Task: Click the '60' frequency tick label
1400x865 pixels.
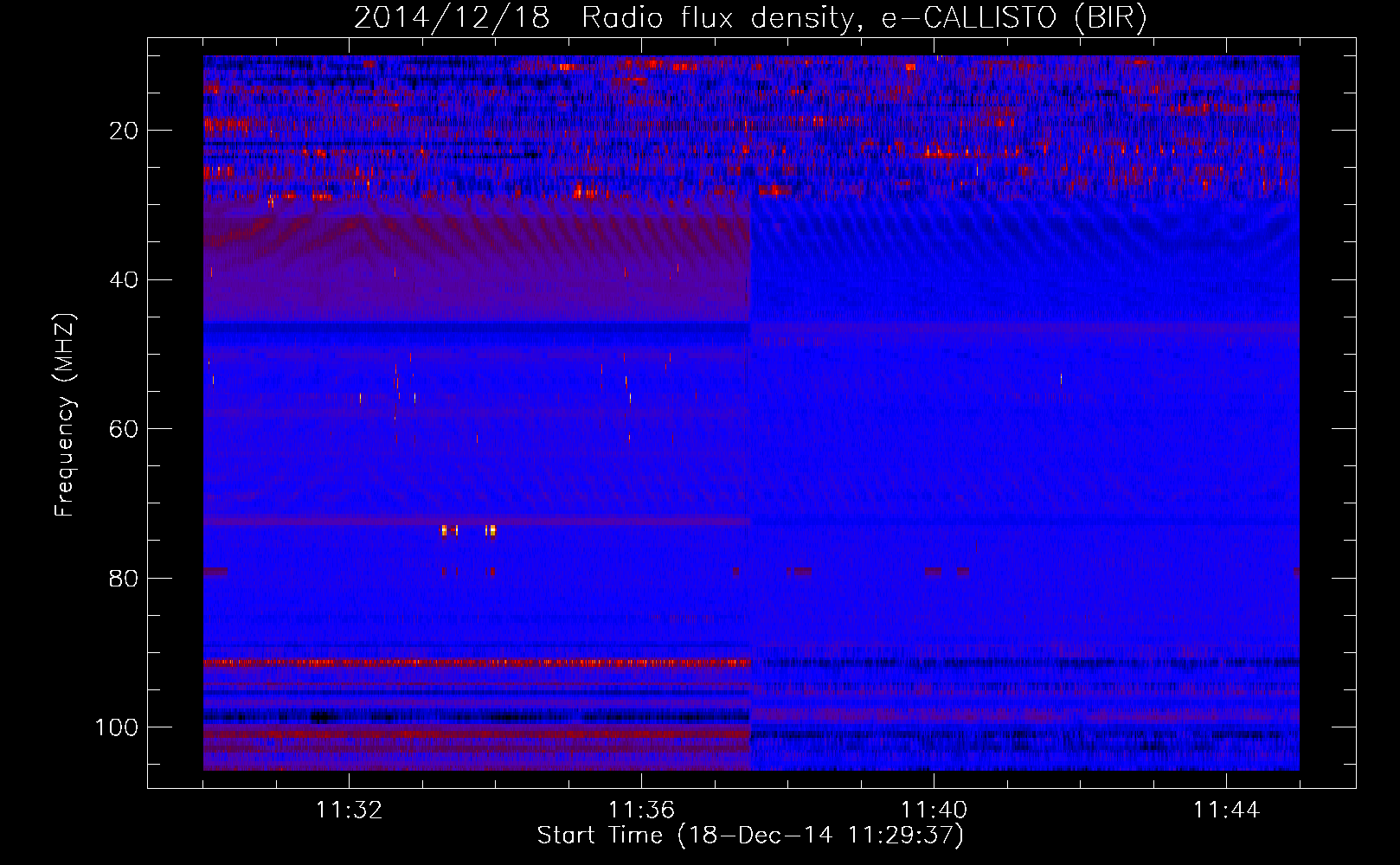Action: click(125, 429)
